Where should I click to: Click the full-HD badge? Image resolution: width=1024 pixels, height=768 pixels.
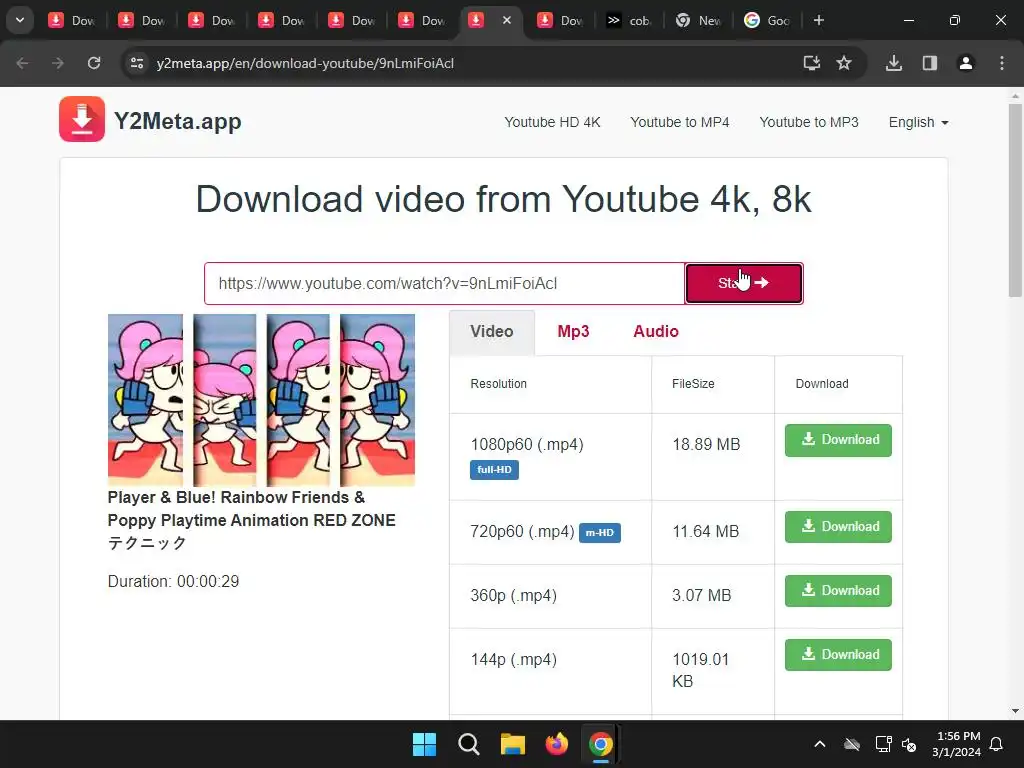point(494,470)
